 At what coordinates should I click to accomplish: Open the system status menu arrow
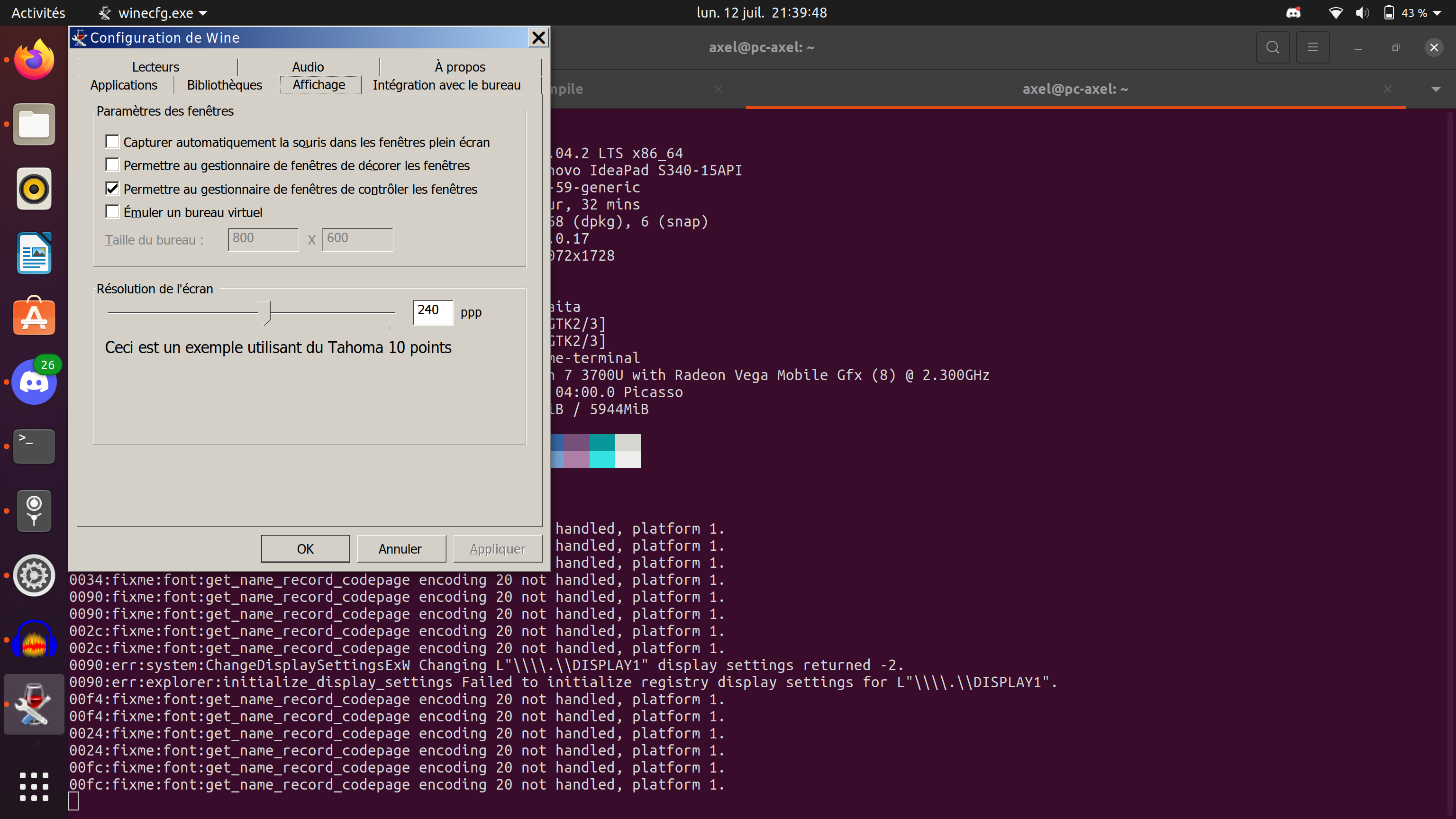click(x=1438, y=12)
